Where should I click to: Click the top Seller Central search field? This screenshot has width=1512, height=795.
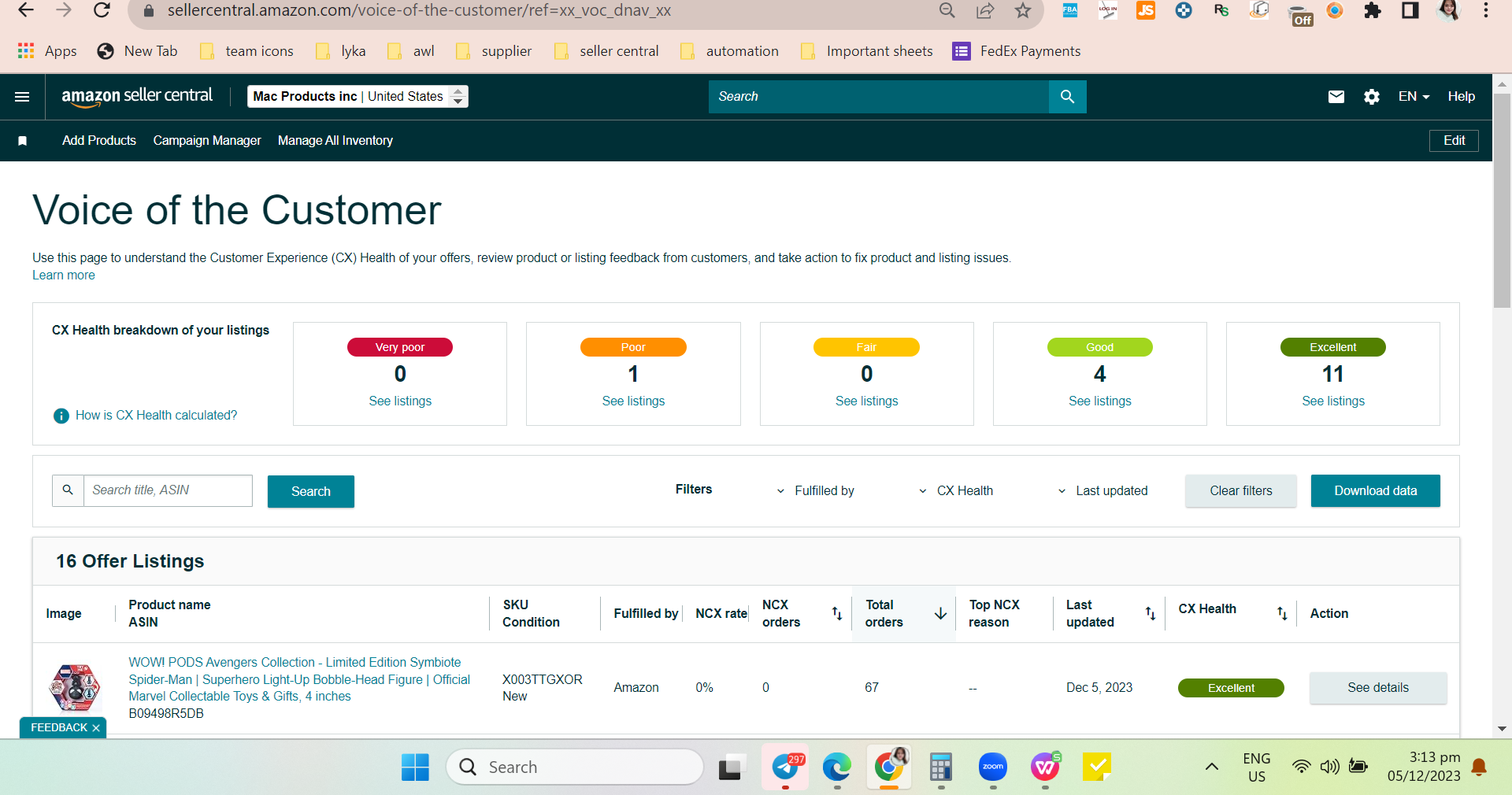pyautogui.click(x=879, y=97)
